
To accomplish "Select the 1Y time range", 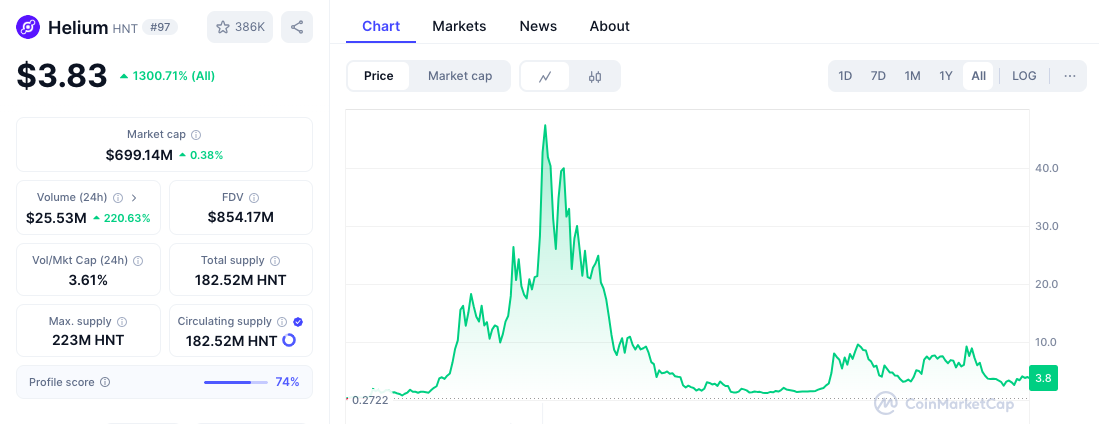I will (x=945, y=76).
